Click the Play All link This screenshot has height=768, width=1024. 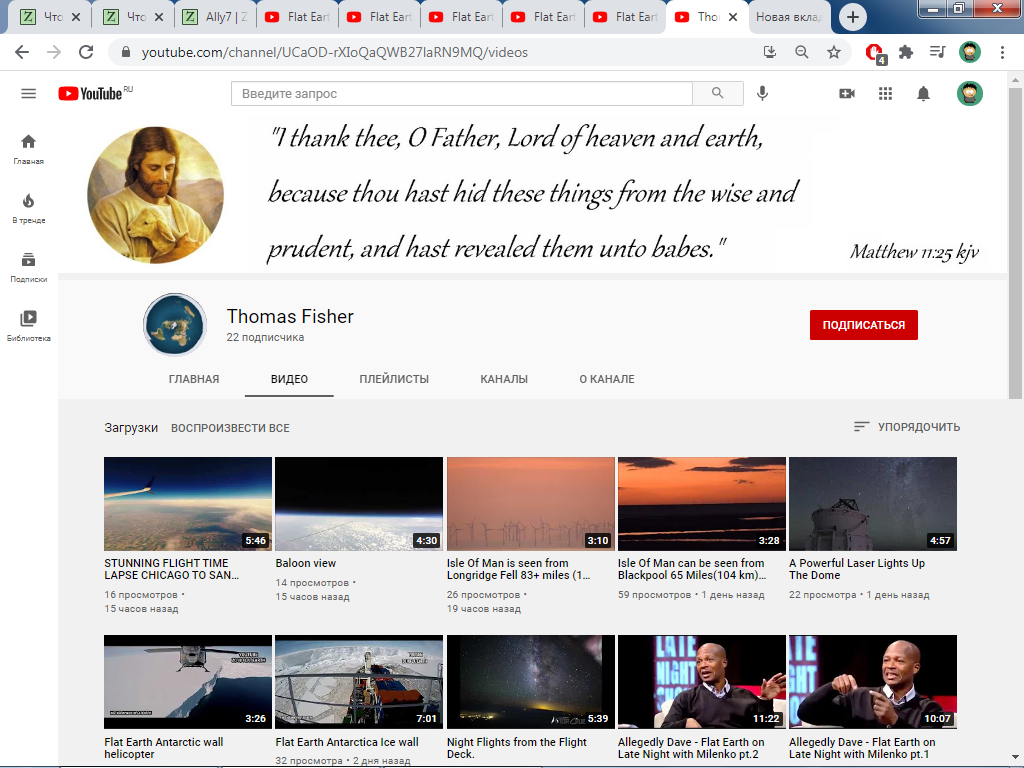click(230, 428)
